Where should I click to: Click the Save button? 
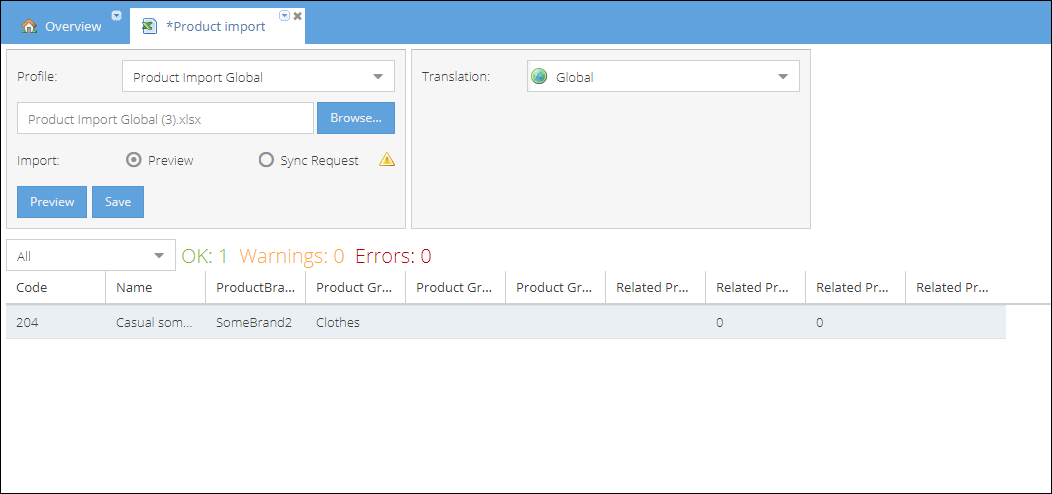(118, 202)
